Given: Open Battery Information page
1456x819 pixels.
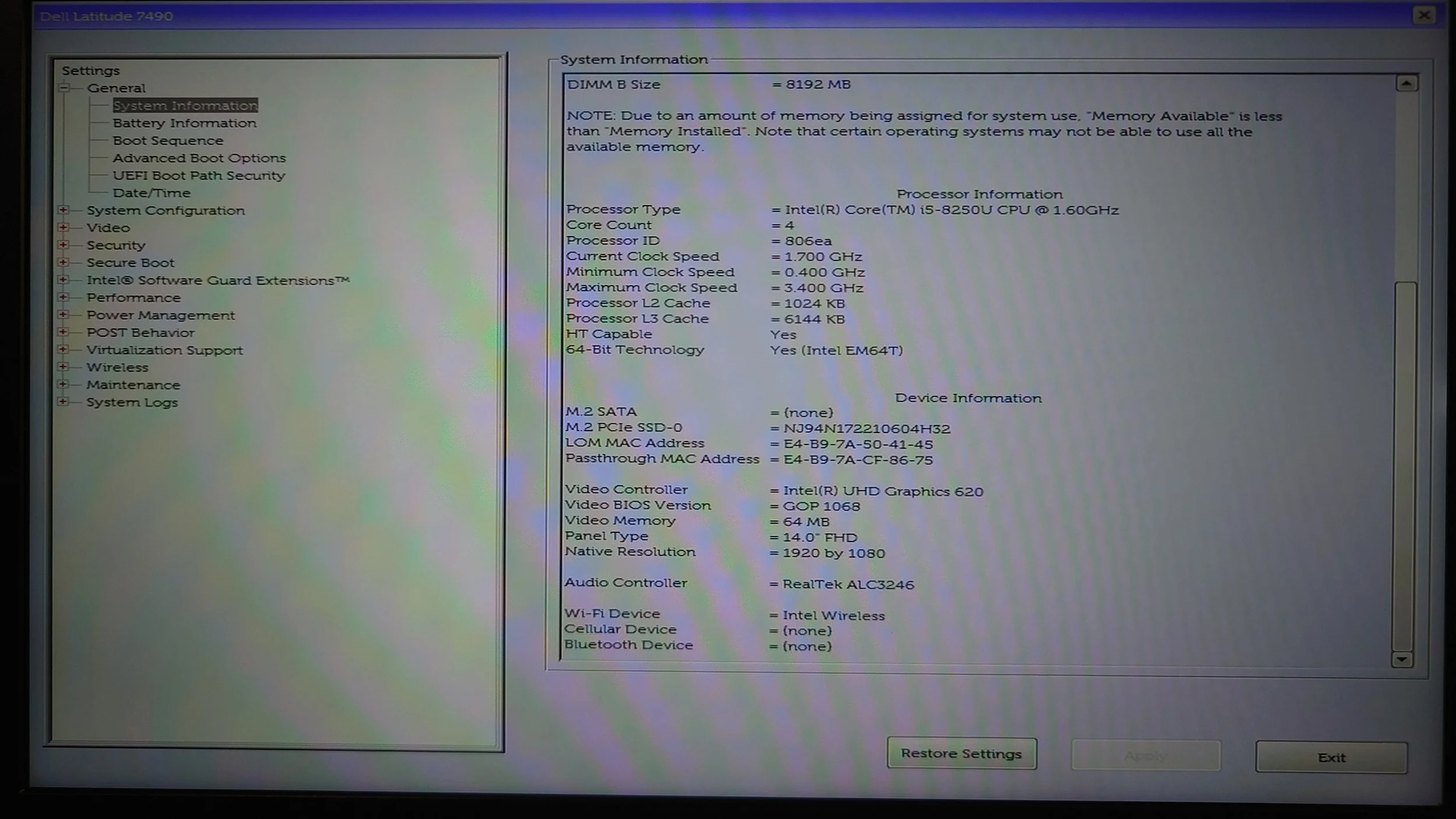Looking at the screenshot, I should (184, 123).
